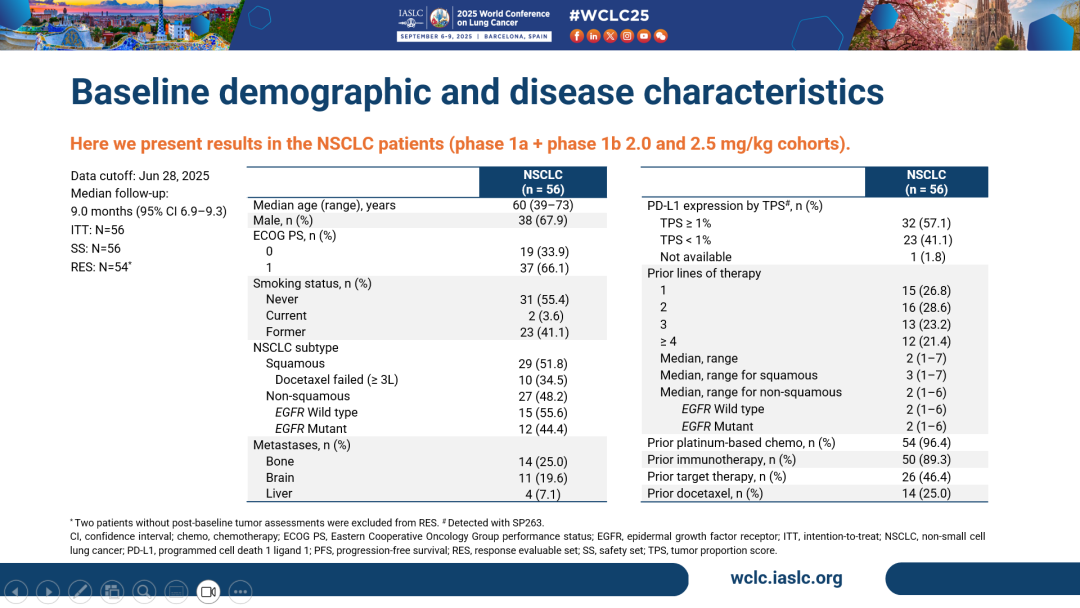Toggle the subtitles button
The image size is (1080, 608).
click(x=176, y=591)
